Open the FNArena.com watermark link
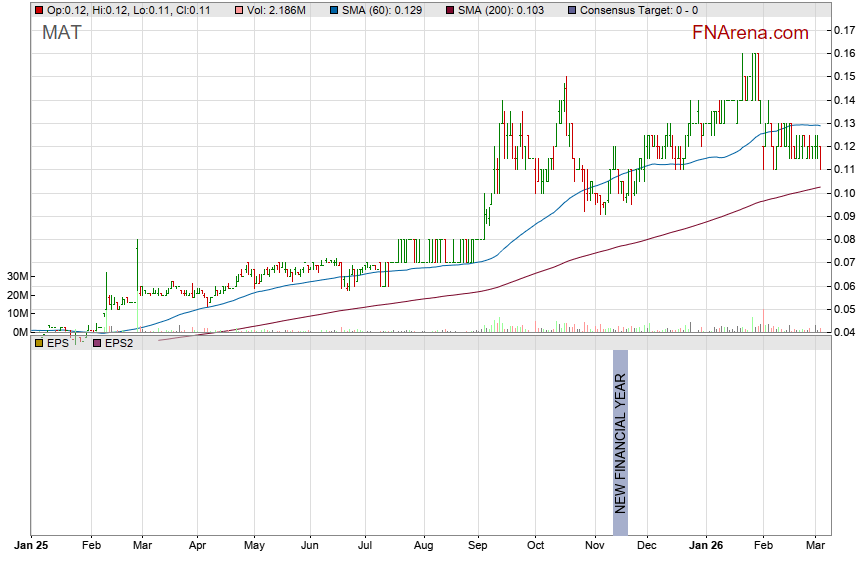Viewport: 859px width, 566px height. (x=750, y=33)
